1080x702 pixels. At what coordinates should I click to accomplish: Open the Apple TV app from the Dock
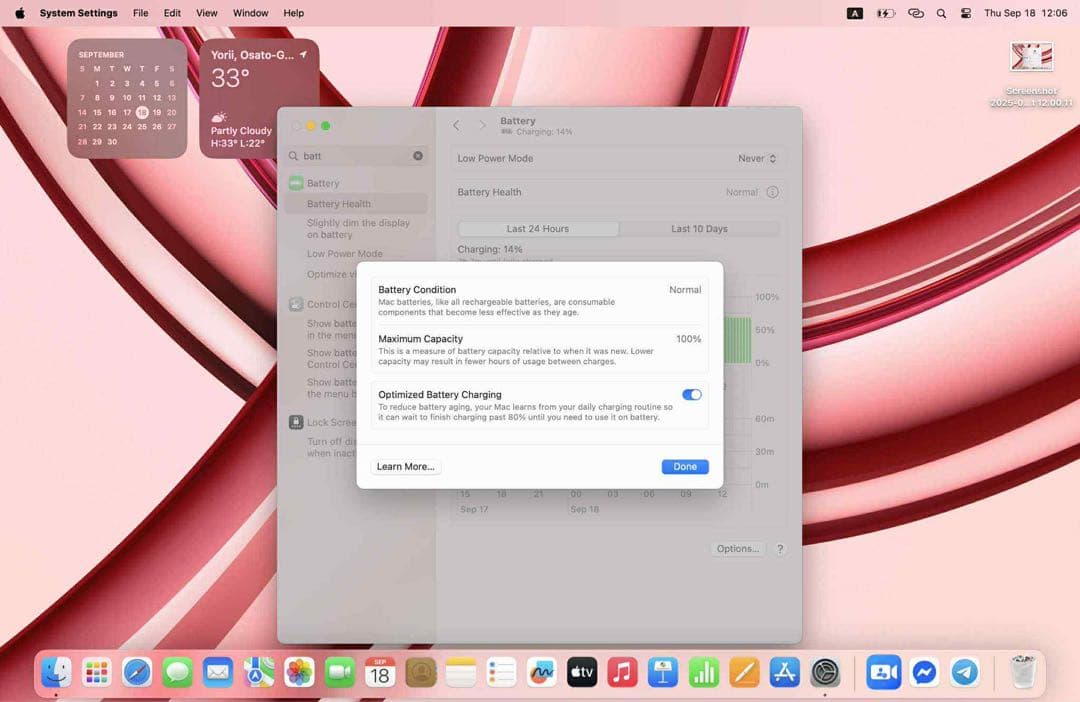click(581, 672)
